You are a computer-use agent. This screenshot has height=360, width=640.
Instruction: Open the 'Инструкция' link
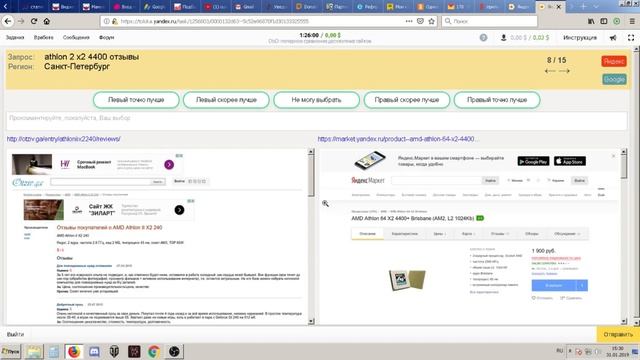[x=580, y=38]
